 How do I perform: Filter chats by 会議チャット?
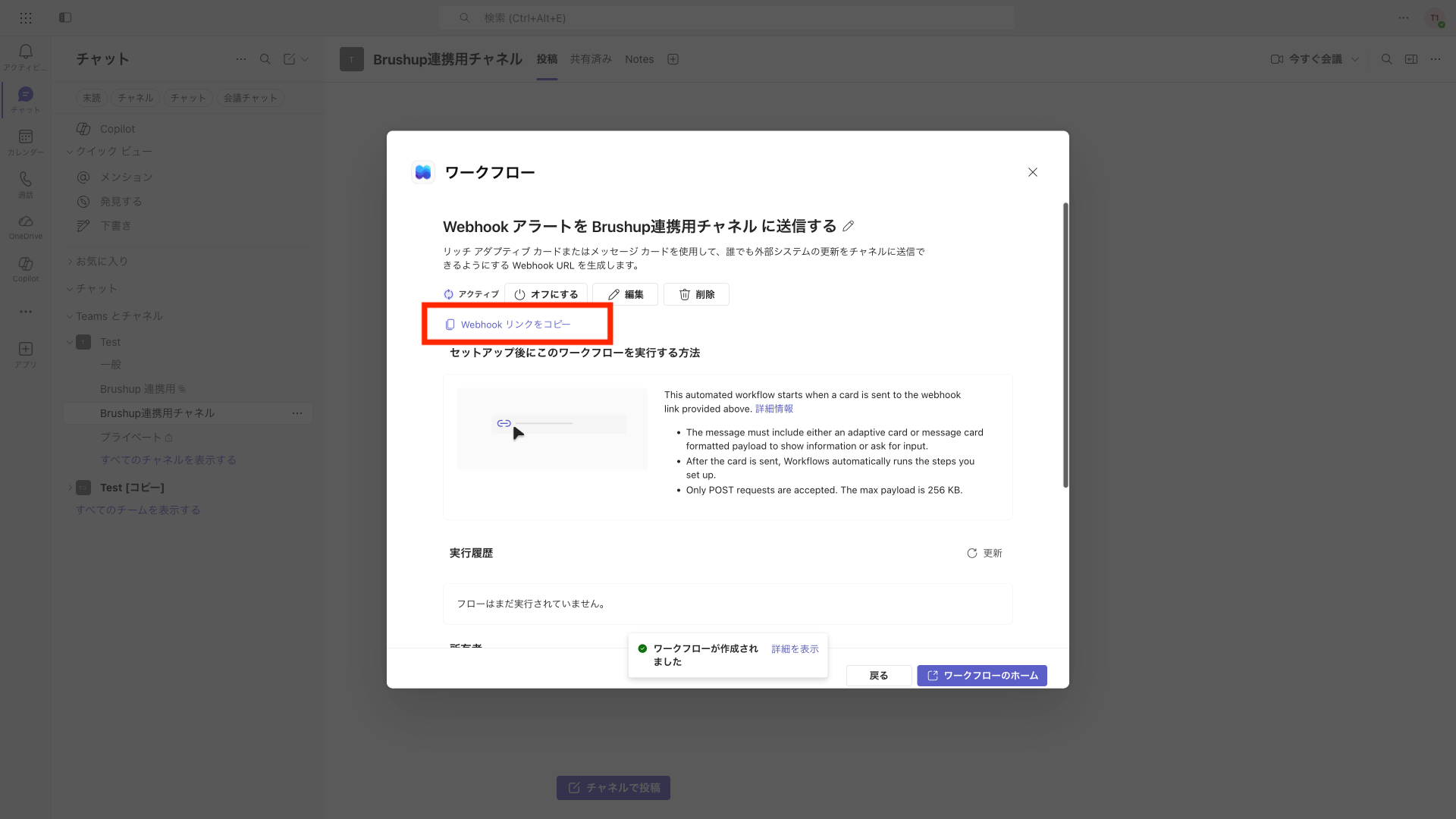pyautogui.click(x=250, y=98)
